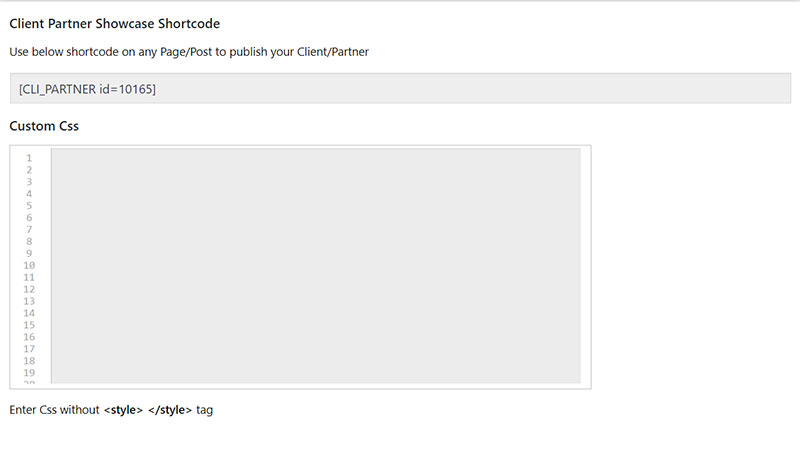800x453 pixels.
Task: Click the Client Partner Showcase Shortcode heading
Action: (115, 23)
